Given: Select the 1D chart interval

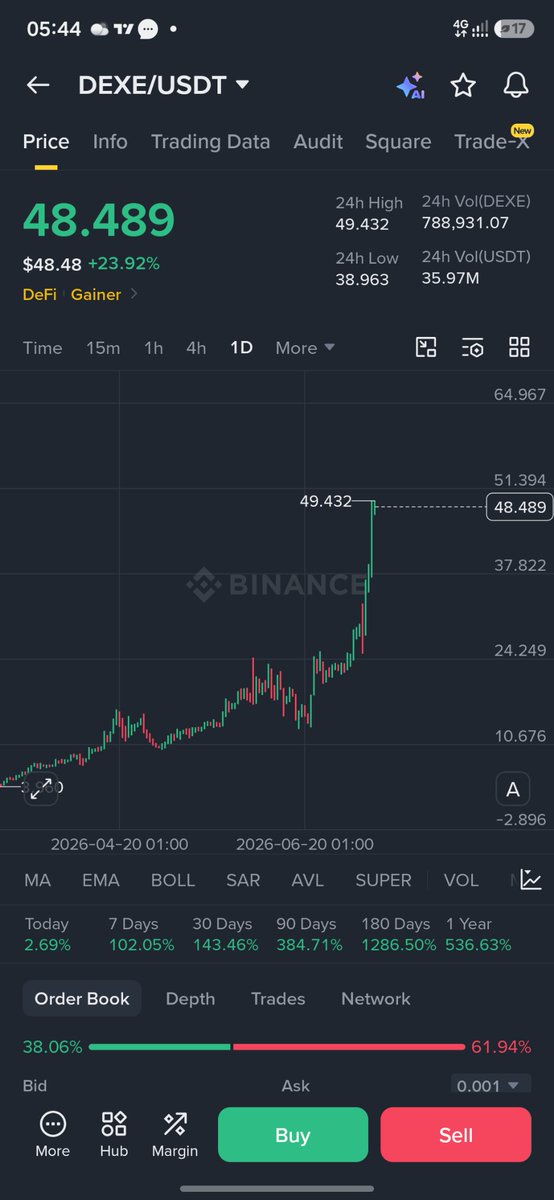Looking at the screenshot, I should (x=241, y=348).
